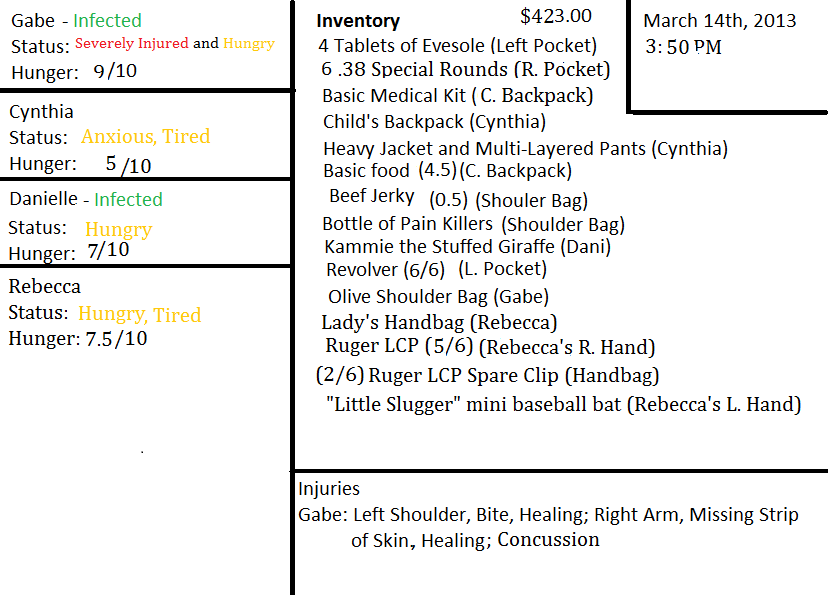Viewport: 828px width, 595px height.
Task: Click the Little Slugger baseball bat entry
Action: point(563,405)
